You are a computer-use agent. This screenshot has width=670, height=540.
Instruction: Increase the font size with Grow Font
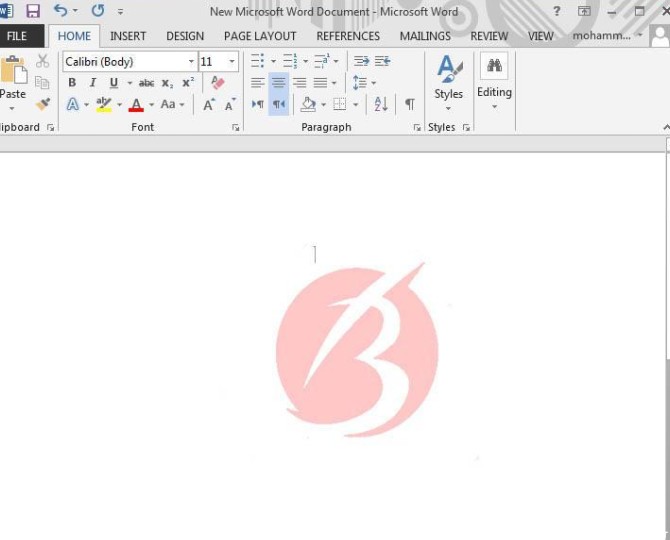[x=209, y=104]
